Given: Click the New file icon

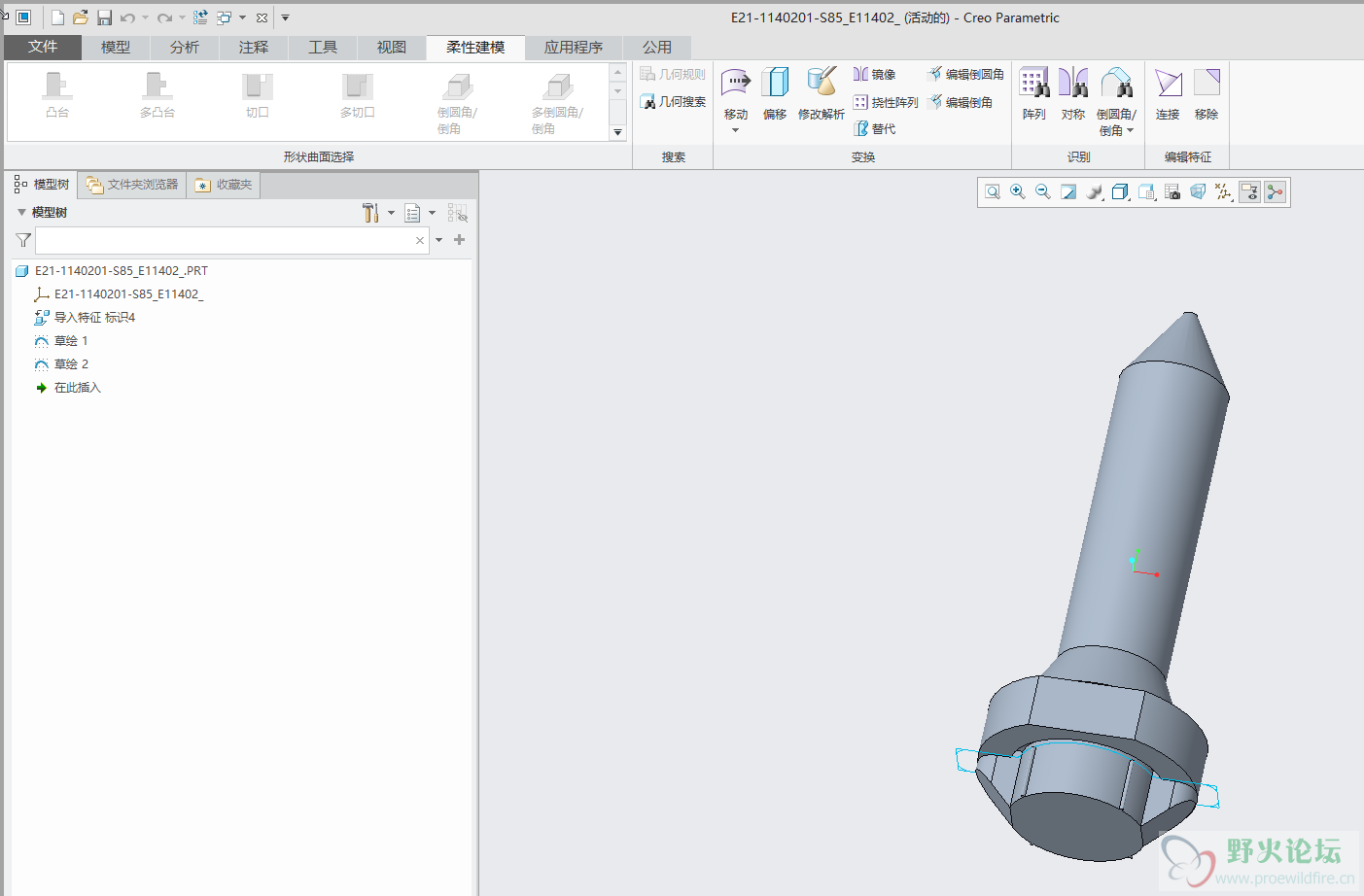Looking at the screenshot, I should 57,17.
